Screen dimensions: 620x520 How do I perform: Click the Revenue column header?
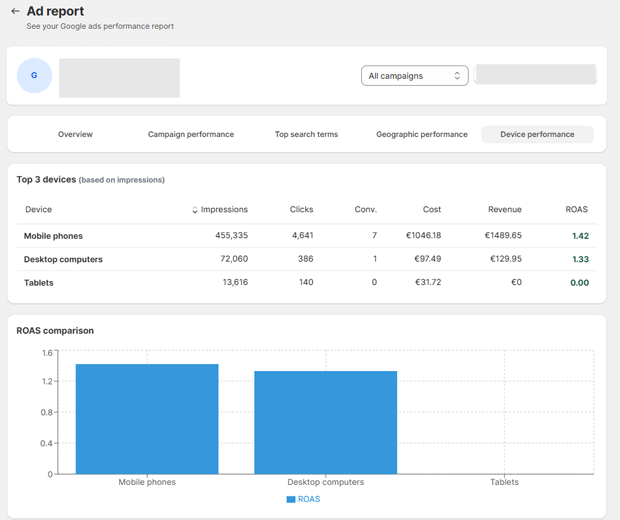tap(504, 210)
